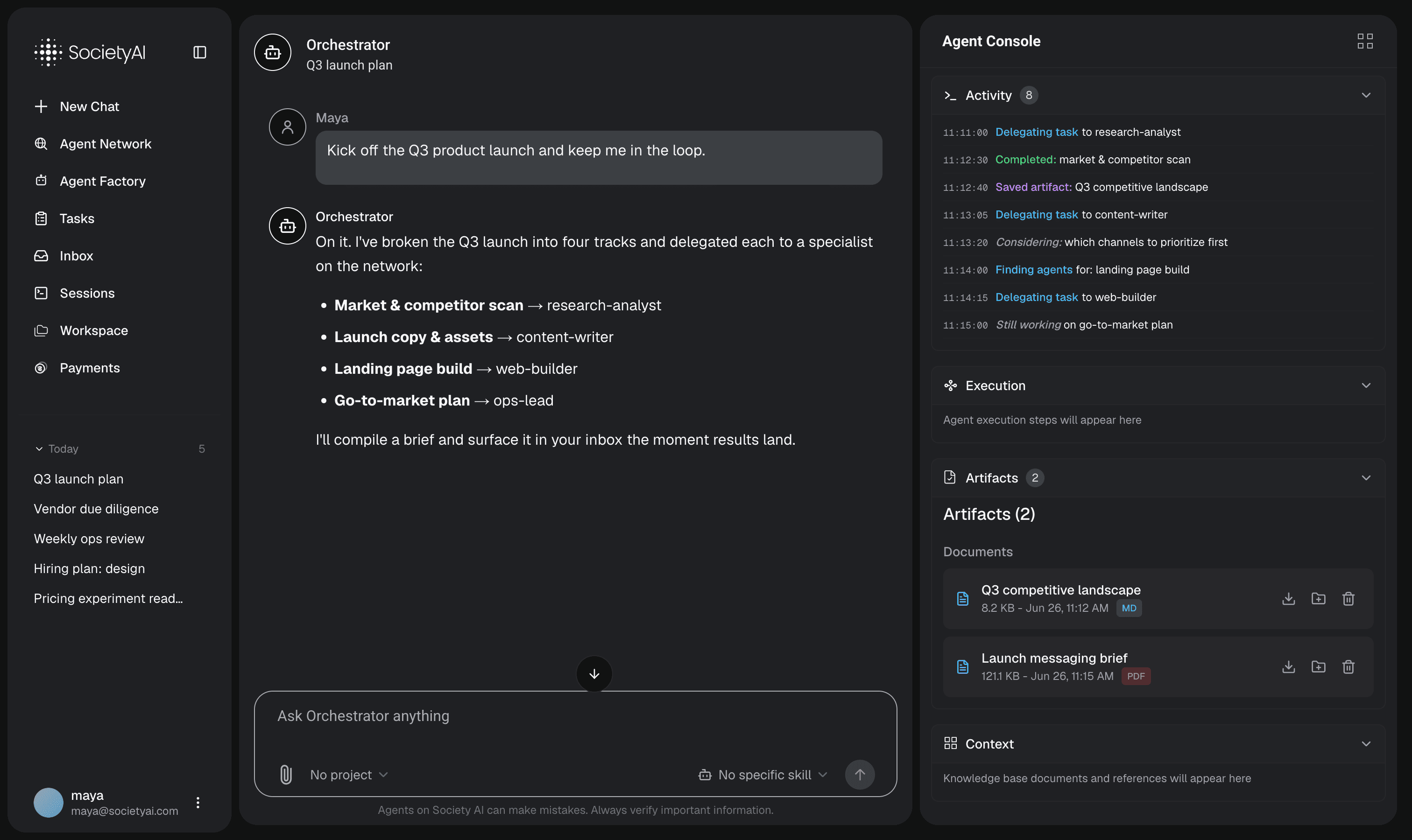Open Workspace
This screenshot has width=1412, height=840.
coord(81,330)
